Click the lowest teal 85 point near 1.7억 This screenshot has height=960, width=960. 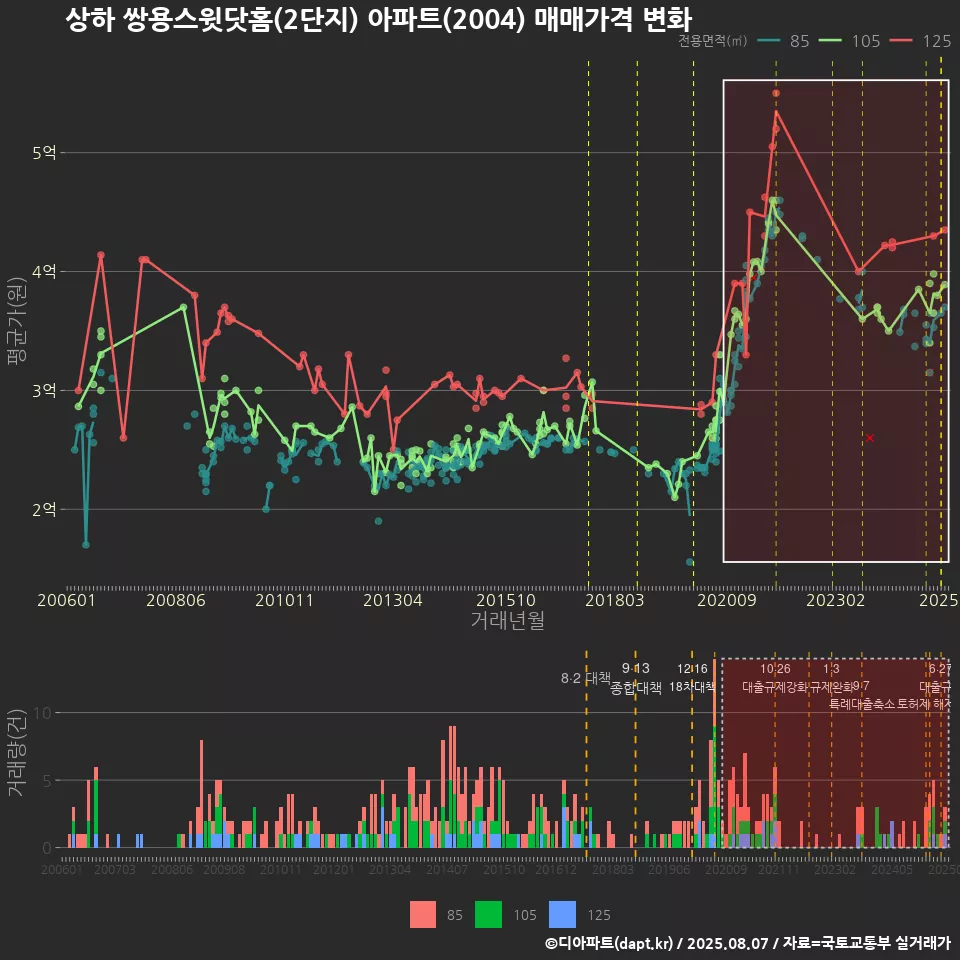(86, 544)
